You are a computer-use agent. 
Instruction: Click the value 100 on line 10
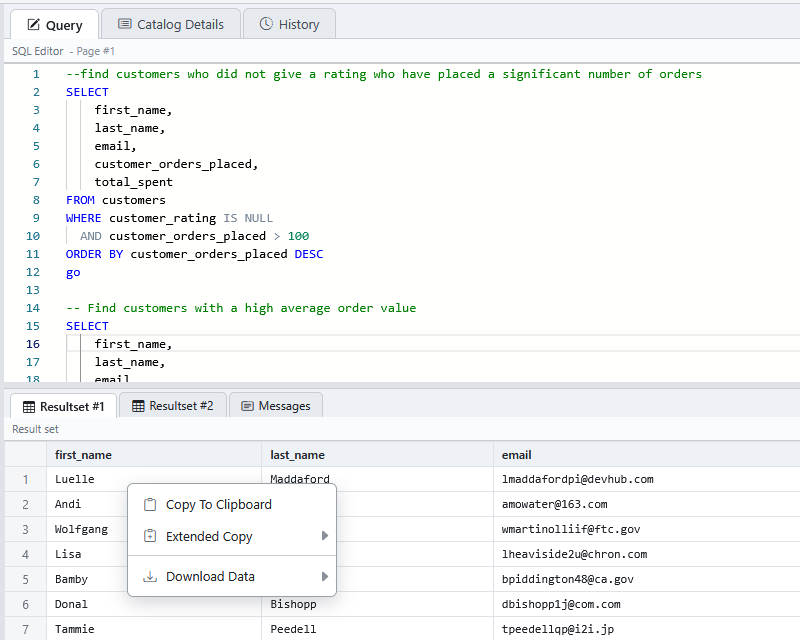coord(298,236)
